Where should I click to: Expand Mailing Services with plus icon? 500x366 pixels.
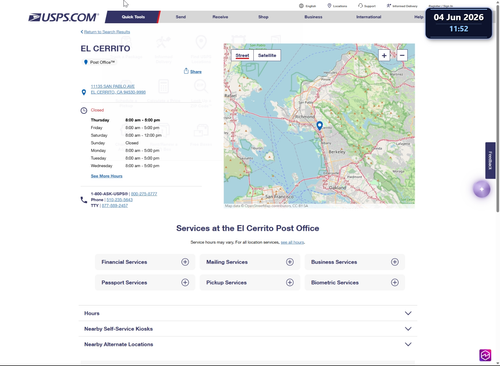(290, 262)
